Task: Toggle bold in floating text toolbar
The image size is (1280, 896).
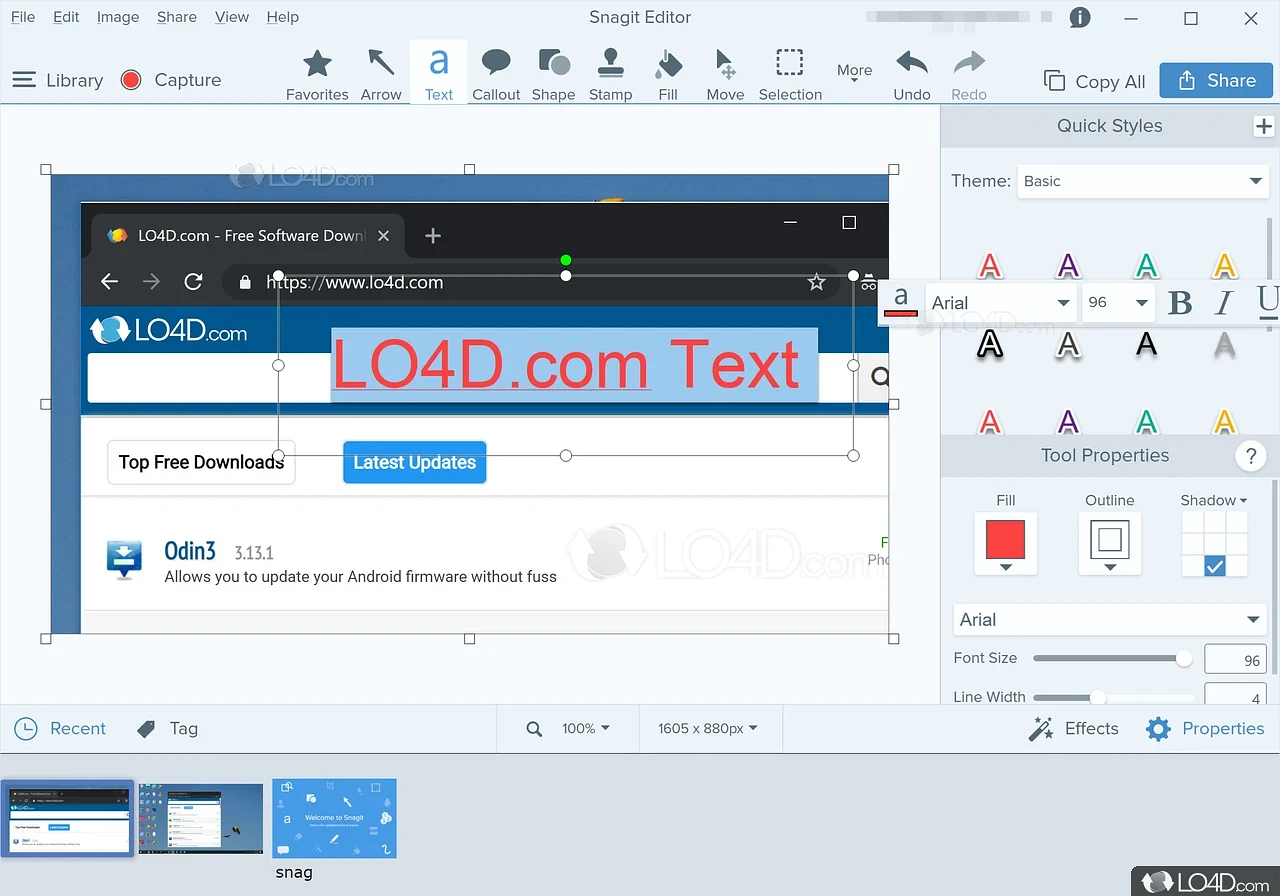Action: tap(1180, 303)
